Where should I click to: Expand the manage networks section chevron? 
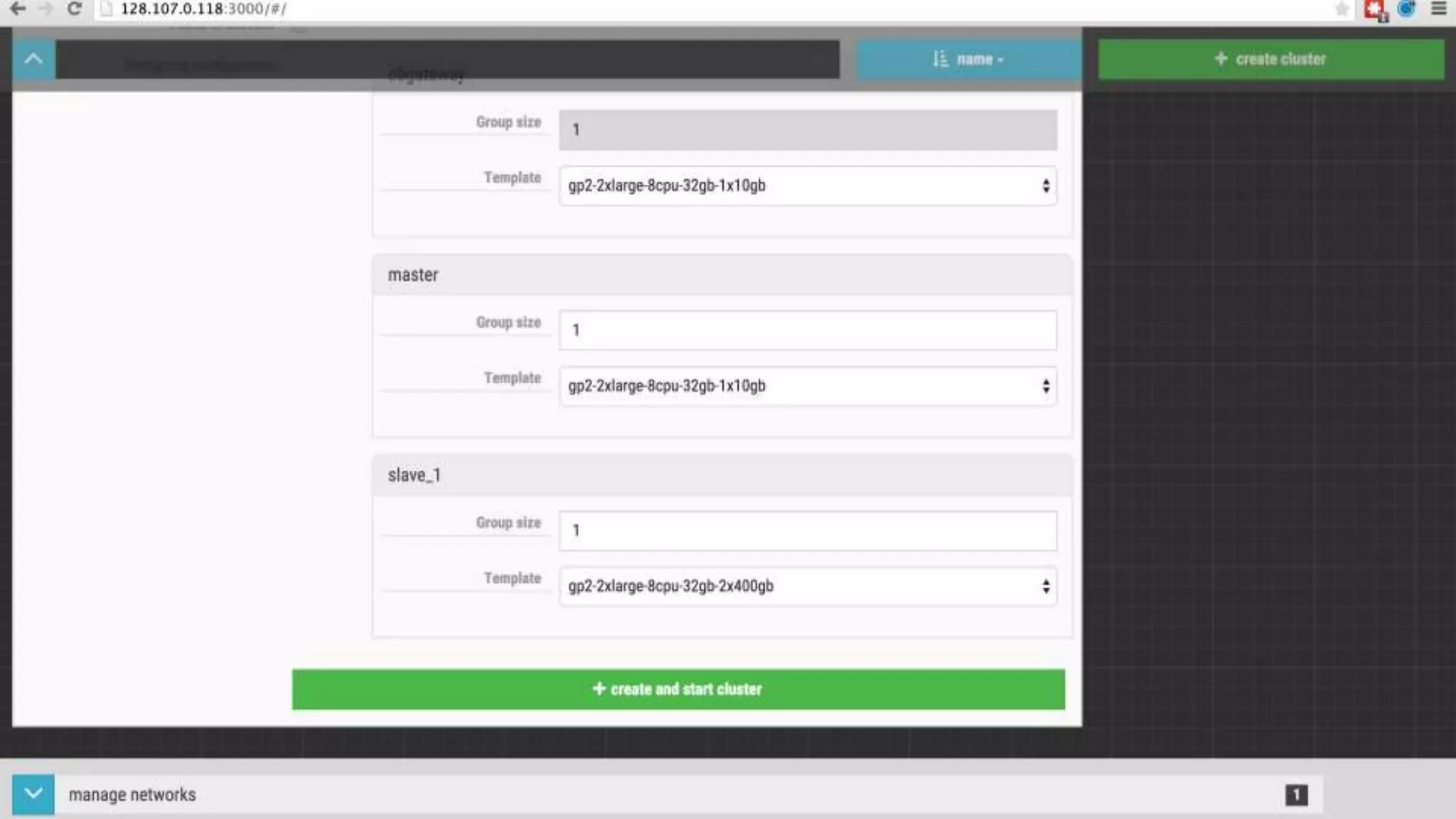click(33, 794)
